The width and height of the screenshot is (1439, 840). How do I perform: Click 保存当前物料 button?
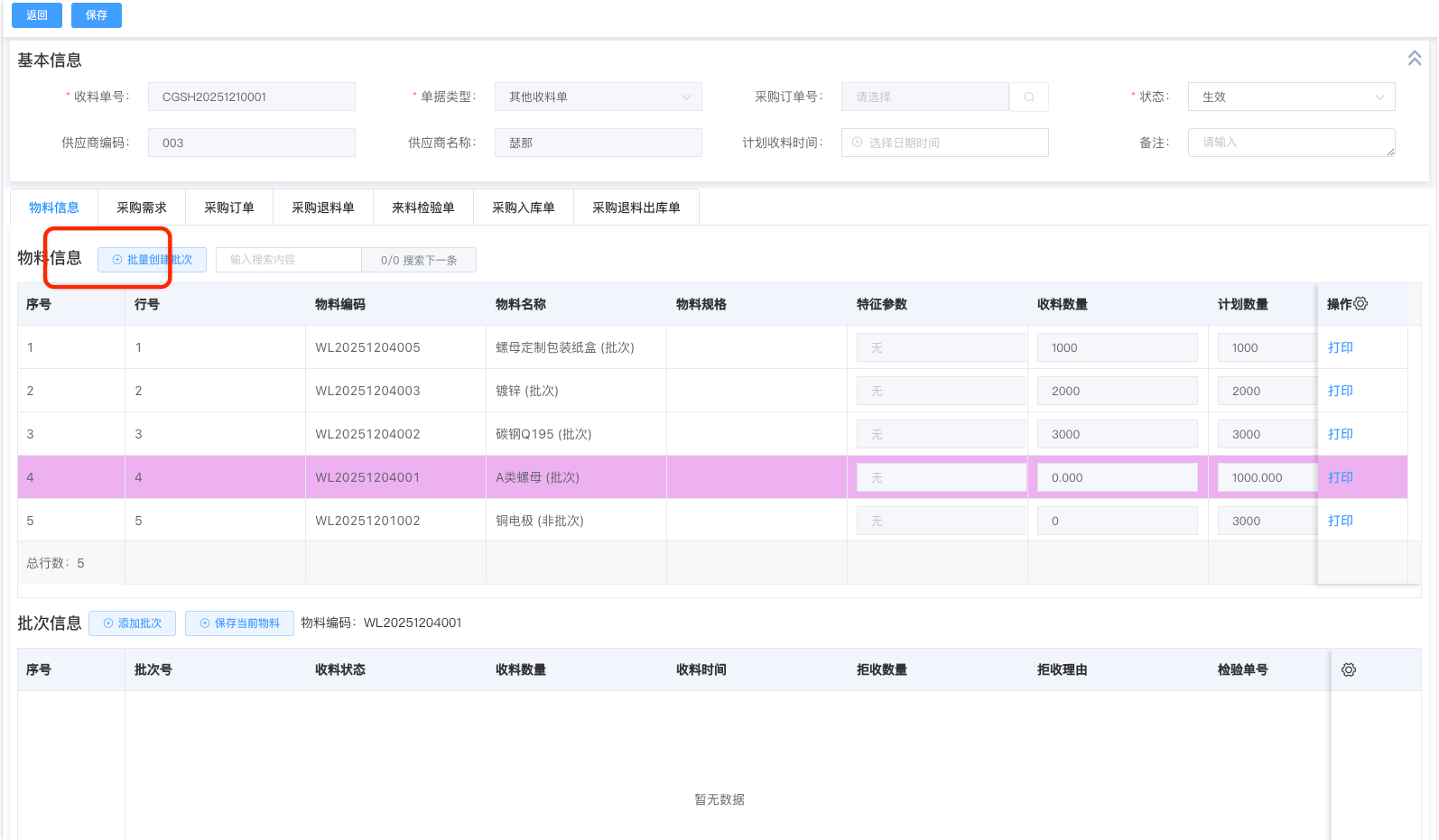point(239,623)
